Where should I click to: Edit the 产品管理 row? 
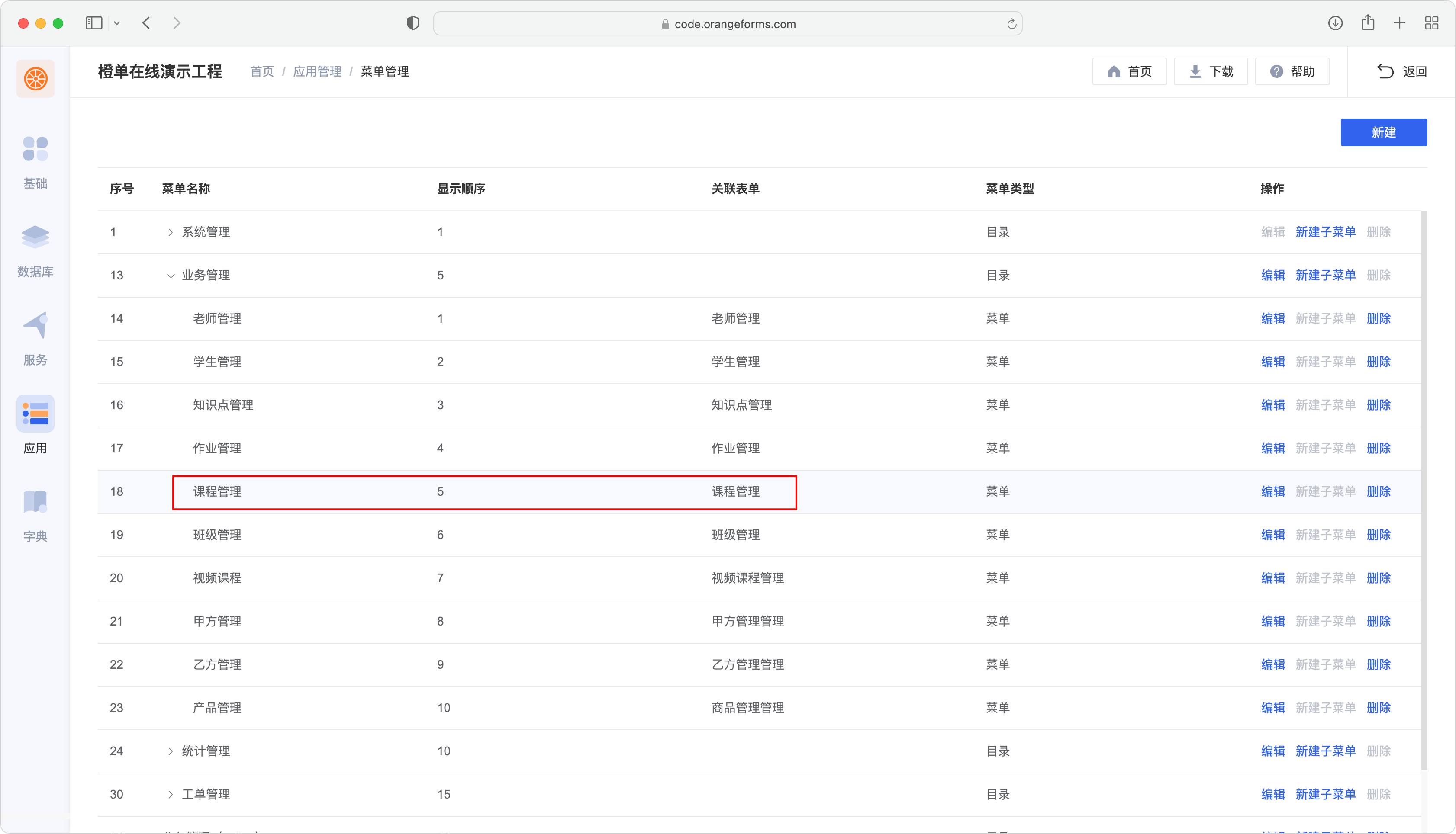tap(1272, 707)
